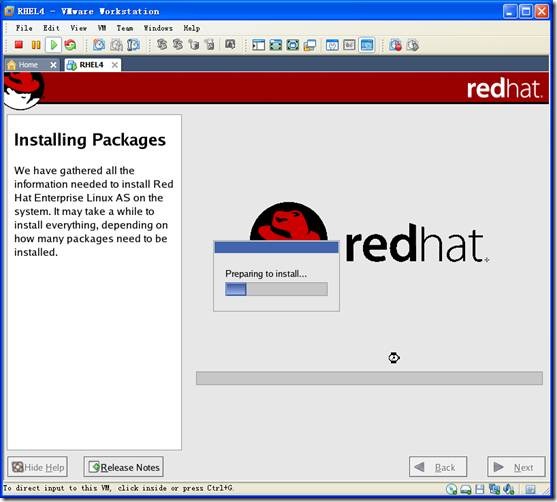Enter Full Screen mode icon
The height and width of the screenshot is (502, 557).
[x=293, y=45]
